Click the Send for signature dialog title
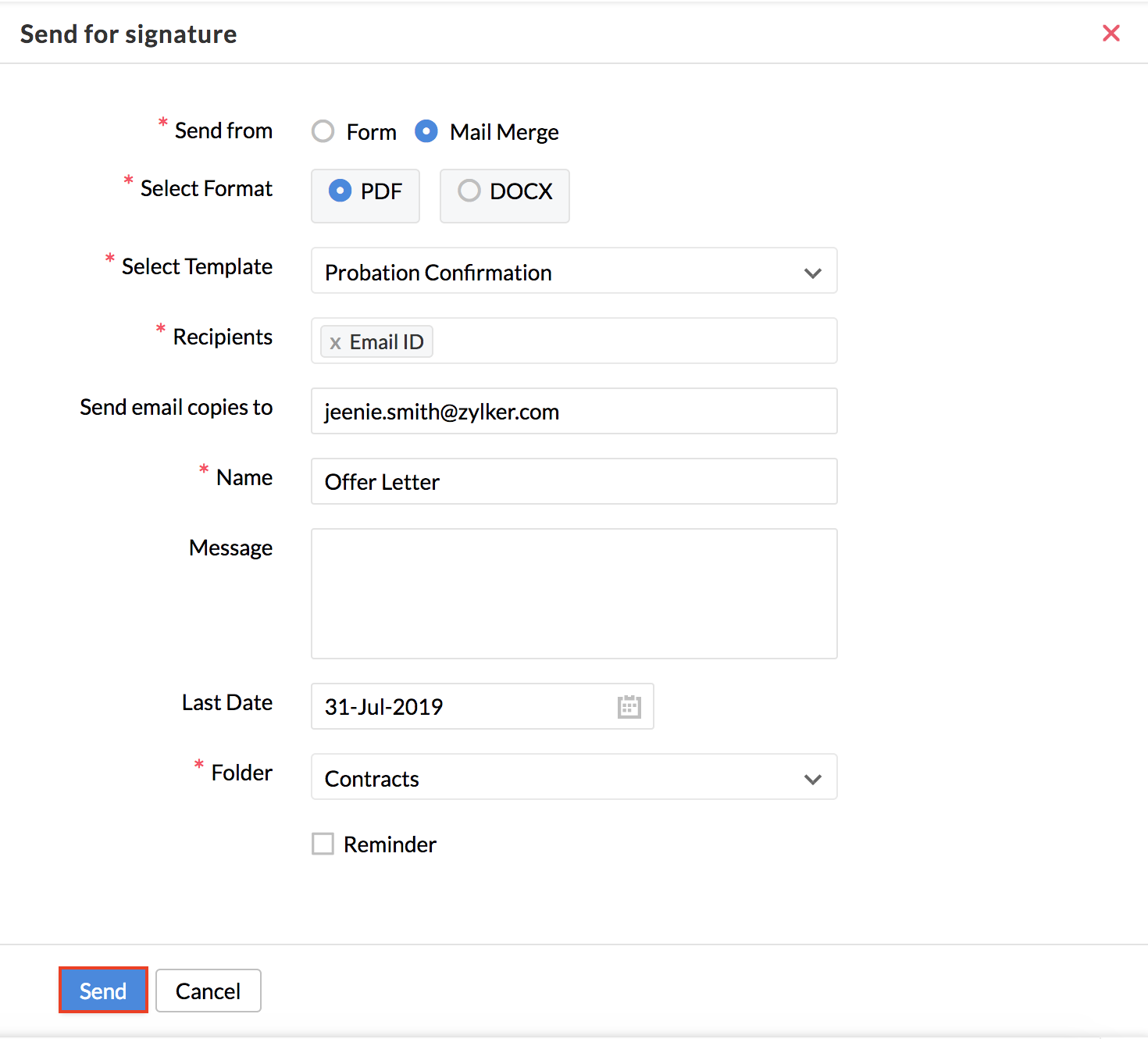This screenshot has width=1148, height=1039. click(128, 34)
